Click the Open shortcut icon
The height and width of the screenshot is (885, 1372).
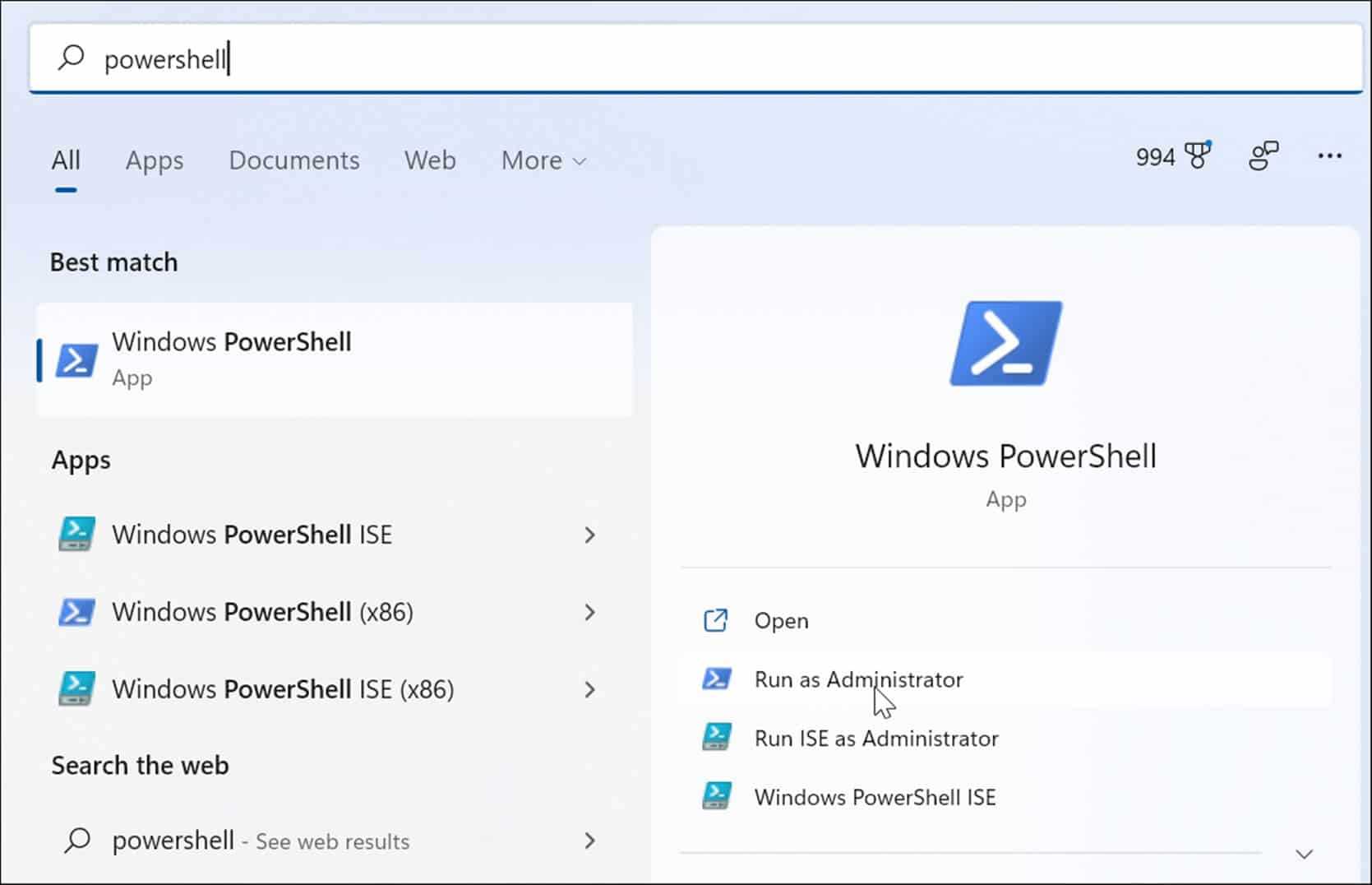pyautogui.click(x=716, y=620)
